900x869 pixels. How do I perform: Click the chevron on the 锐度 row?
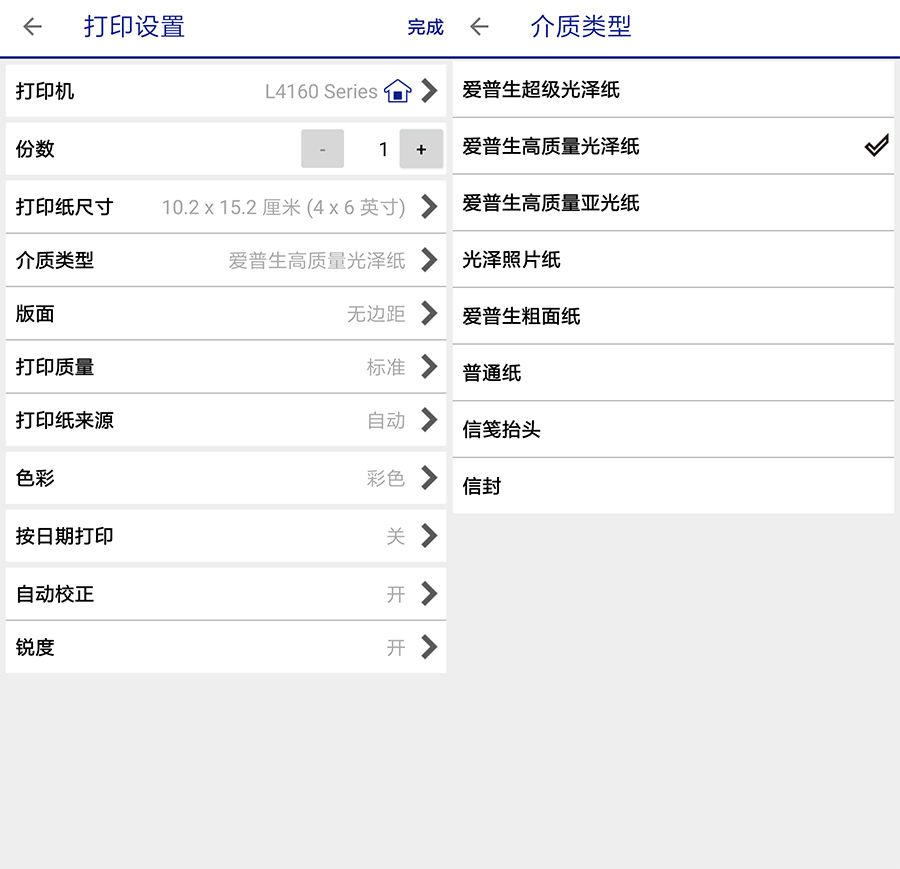[x=430, y=647]
